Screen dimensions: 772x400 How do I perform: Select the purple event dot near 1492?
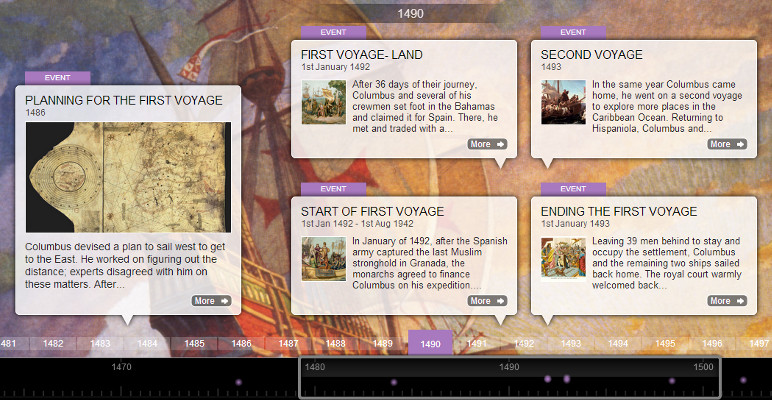547,379
